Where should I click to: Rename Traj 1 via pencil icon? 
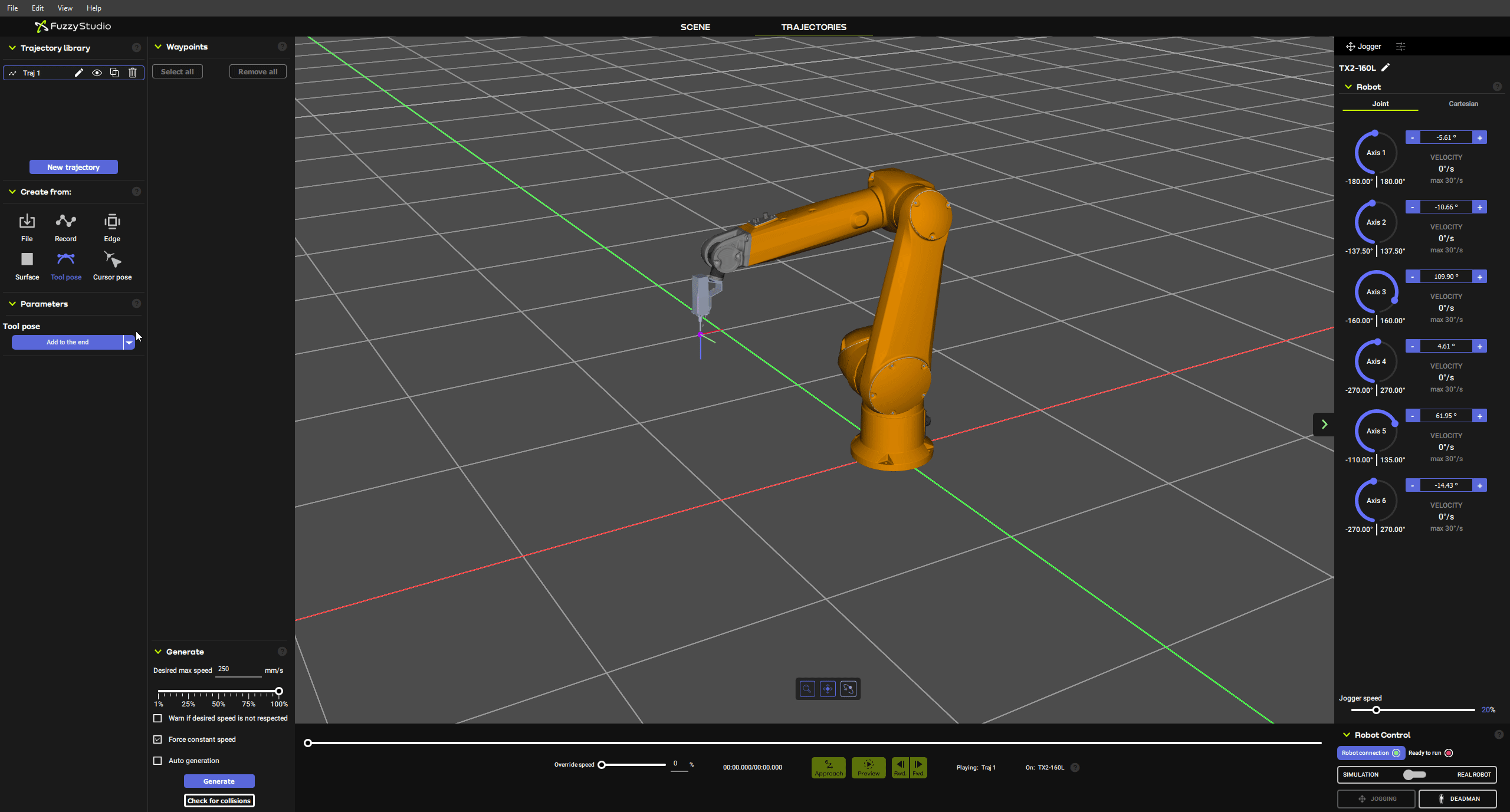[78, 73]
